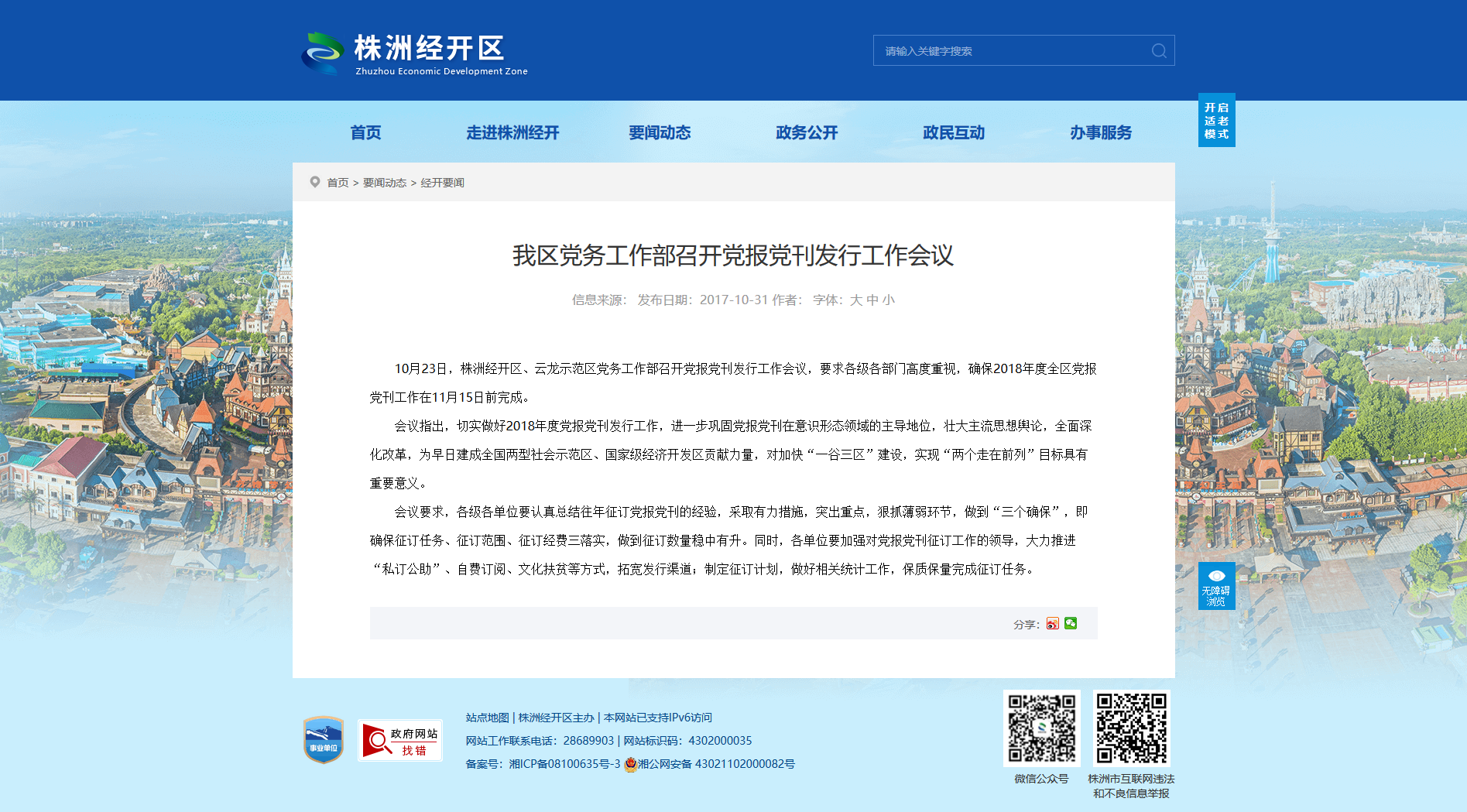Follow the 经开要闻 breadcrumb link
The height and width of the screenshot is (812, 1467).
click(442, 183)
